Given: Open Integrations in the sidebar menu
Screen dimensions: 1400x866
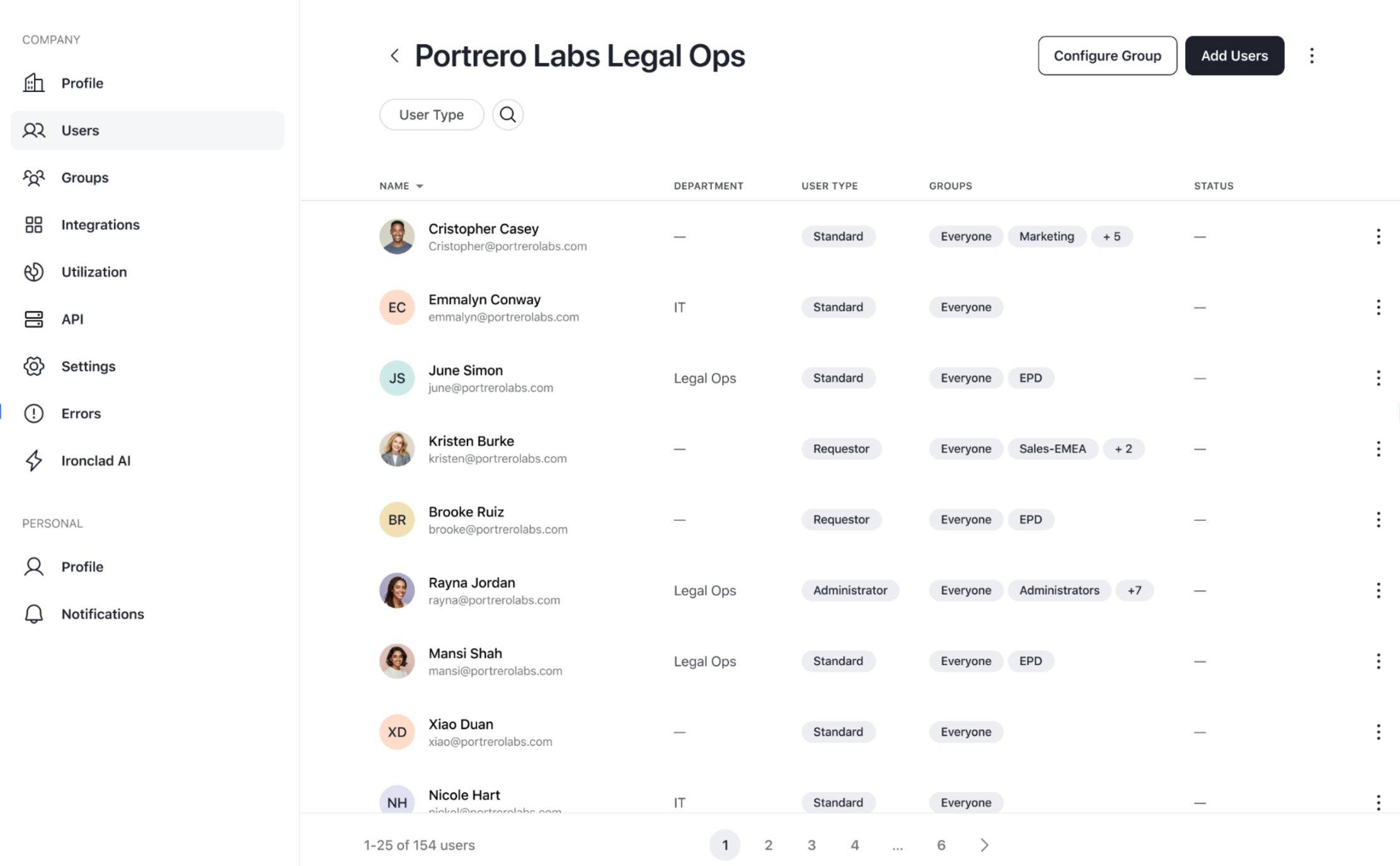Looking at the screenshot, I should [x=147, y=225].
